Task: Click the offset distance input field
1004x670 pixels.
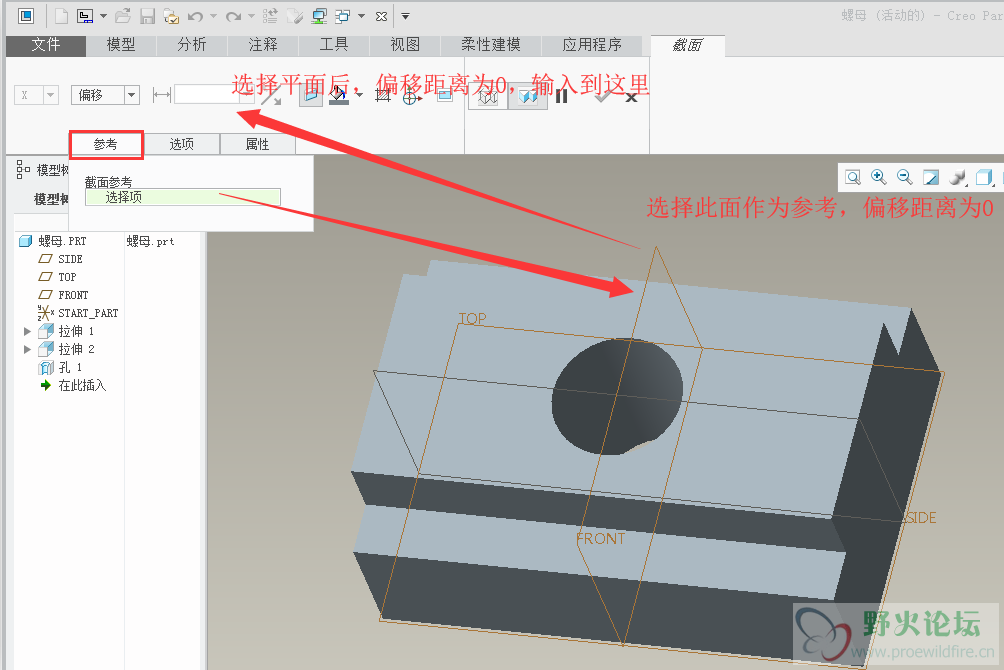Action: pos(207,95)
